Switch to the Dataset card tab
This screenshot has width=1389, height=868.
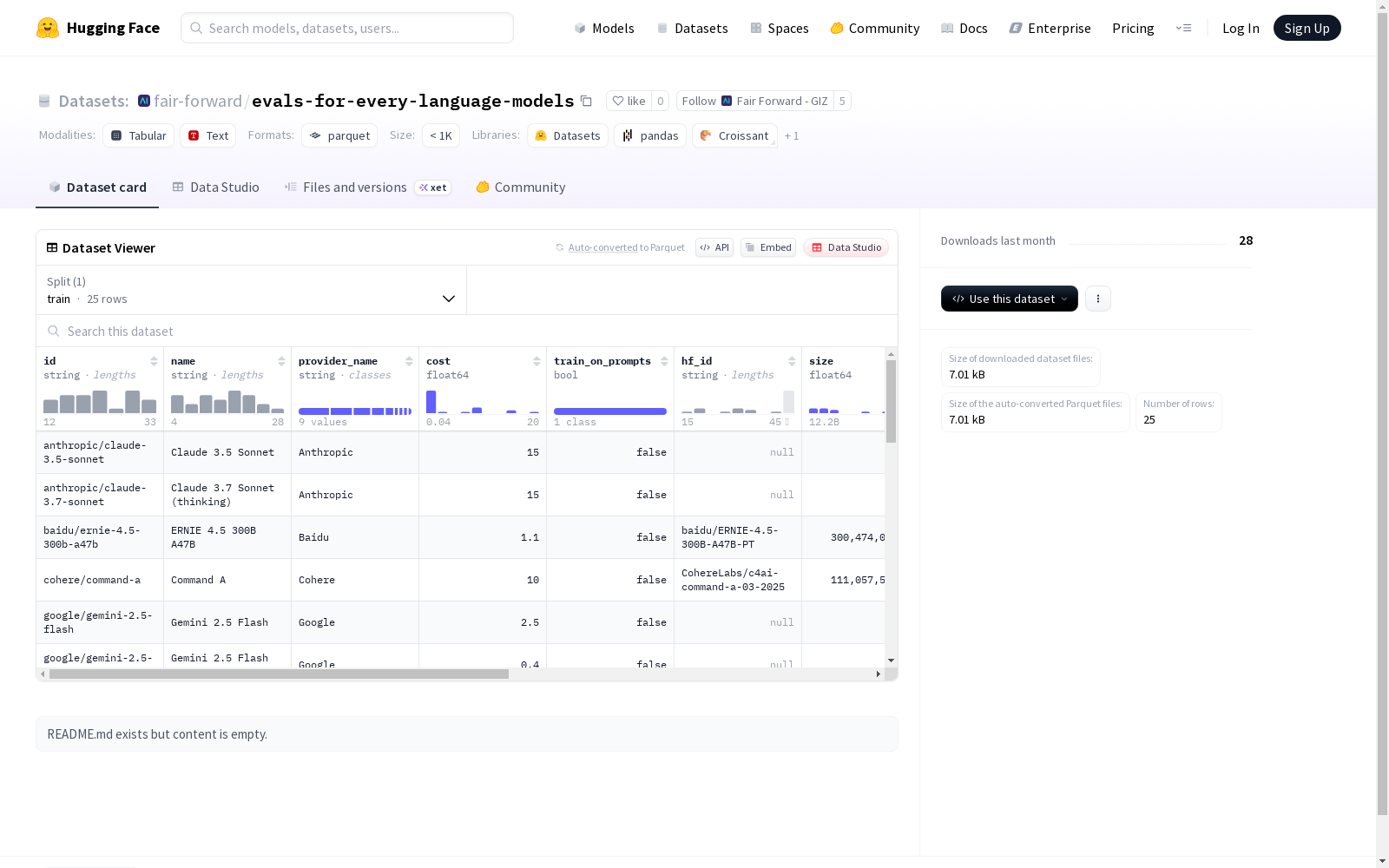(x=97, y=187)
